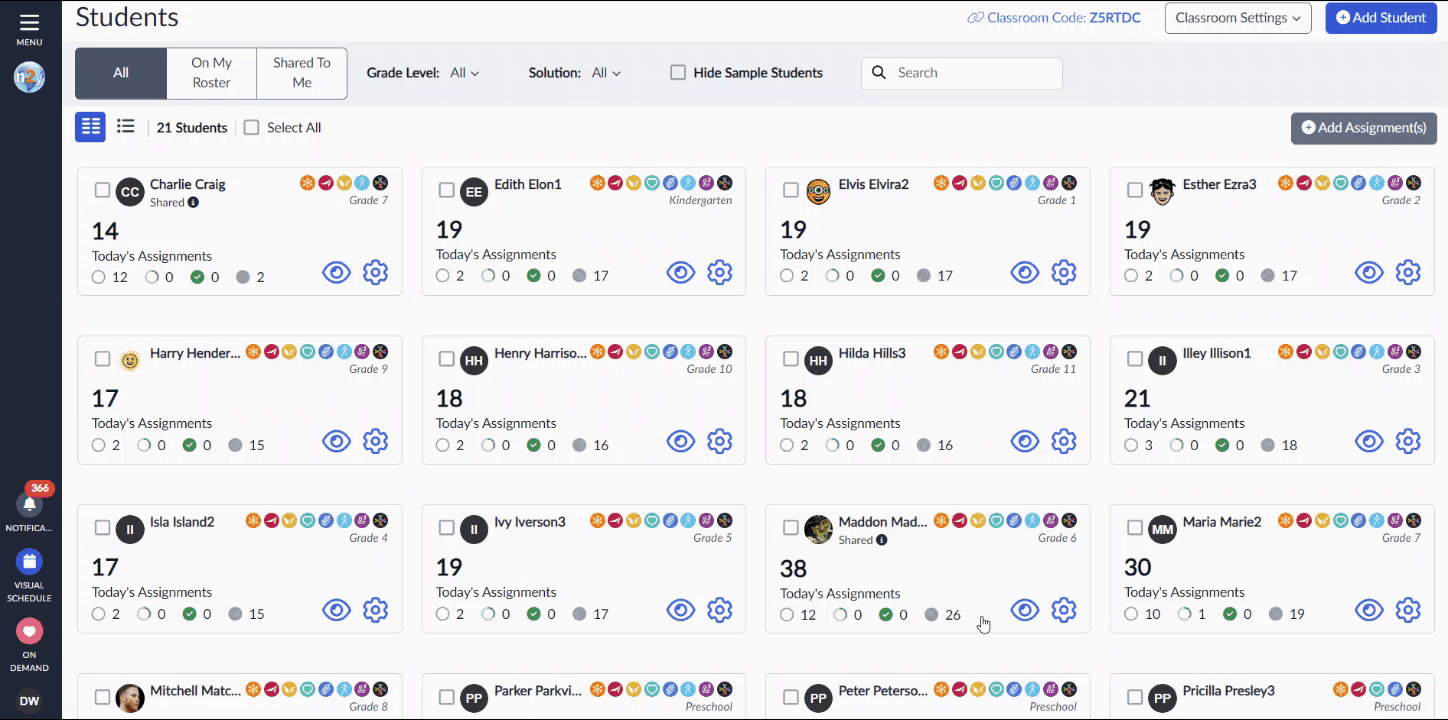This screenshot has width=1448, height=720.
Task: Click Maddon card assignment count 38
Action: click(793, 569)
